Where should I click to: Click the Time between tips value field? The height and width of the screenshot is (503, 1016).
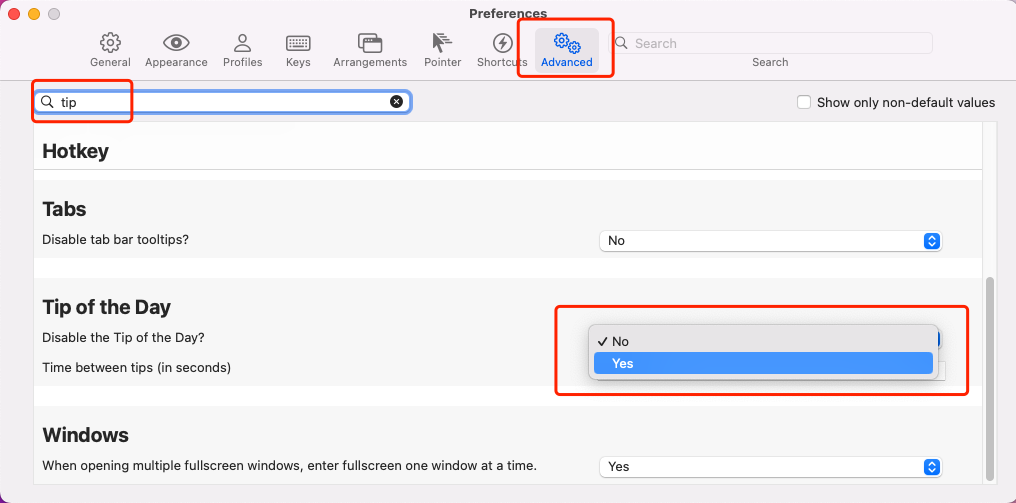point(941,370)
